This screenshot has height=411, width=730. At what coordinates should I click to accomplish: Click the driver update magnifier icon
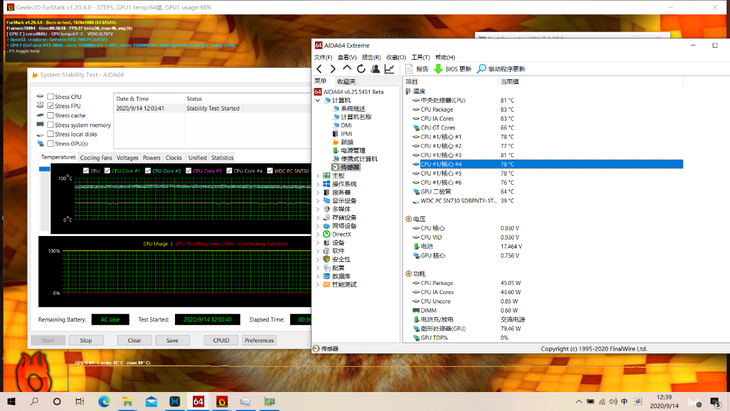[x=481, y=69]
